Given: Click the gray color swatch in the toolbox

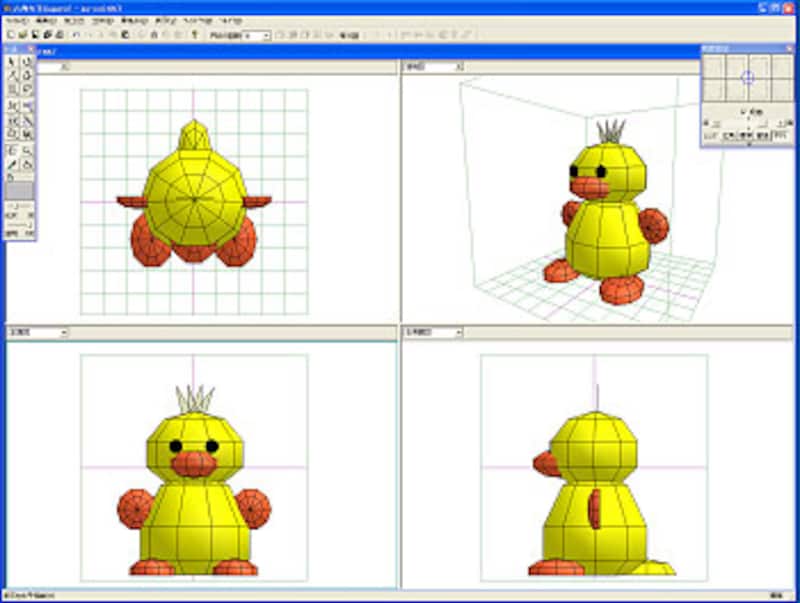Looking at the screenshot, I should click(x=19, y=191).
